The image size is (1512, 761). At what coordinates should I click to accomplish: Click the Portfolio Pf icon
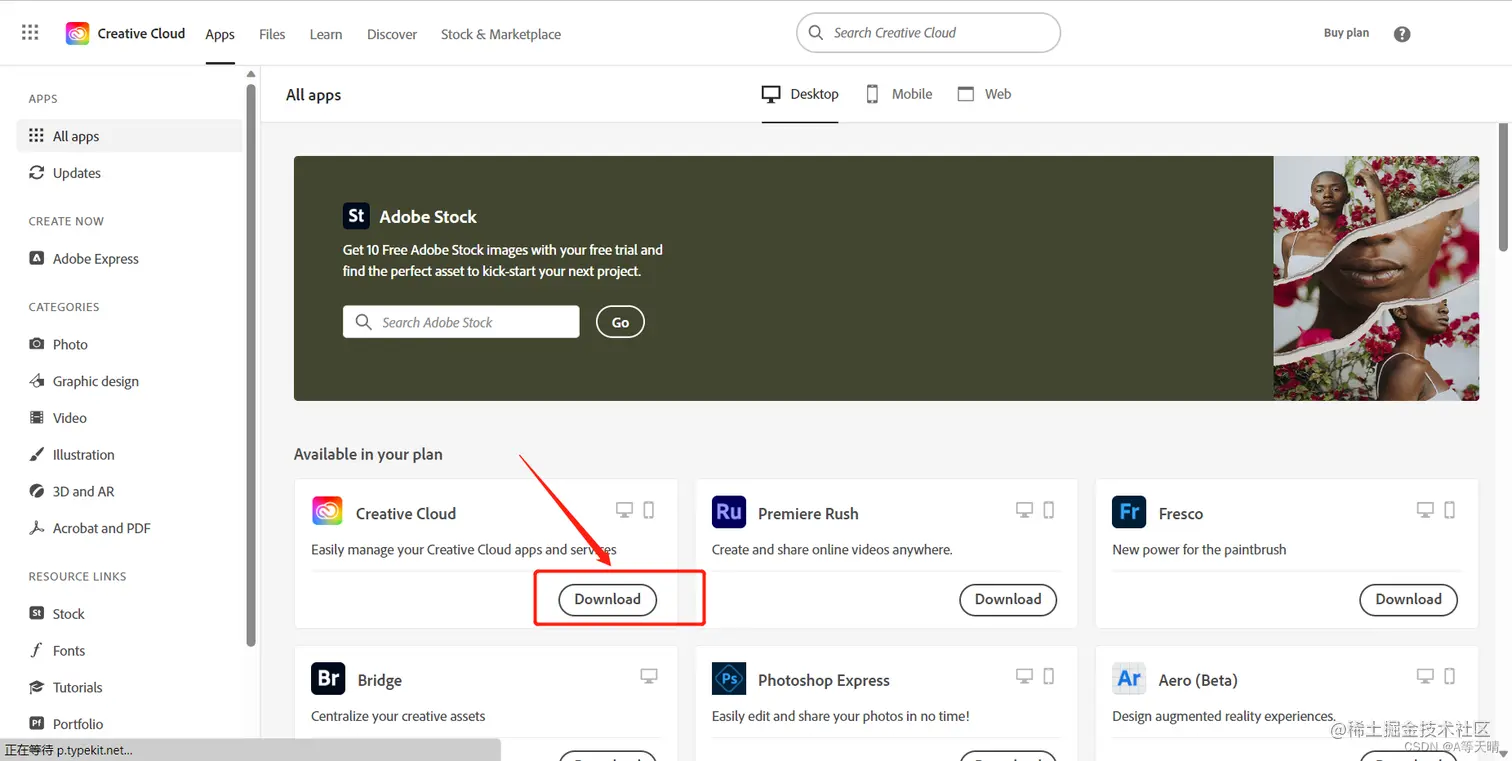[36, 723]
